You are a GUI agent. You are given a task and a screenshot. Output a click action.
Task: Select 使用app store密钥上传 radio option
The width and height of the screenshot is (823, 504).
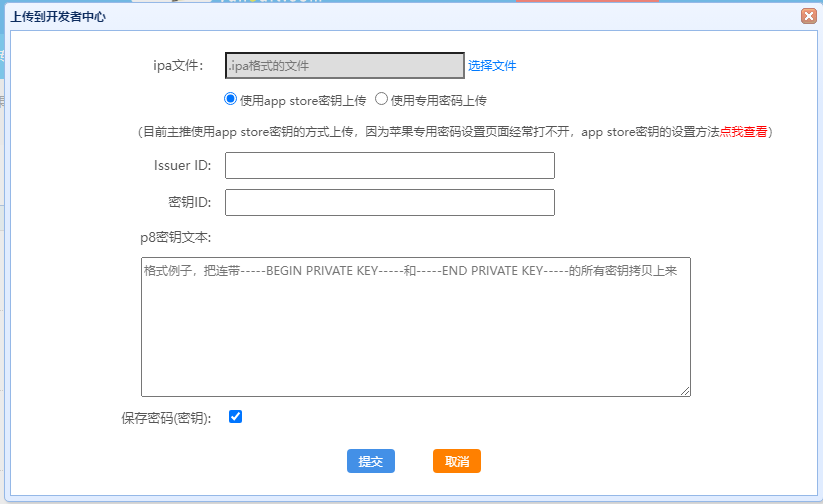tap(230, 99)
